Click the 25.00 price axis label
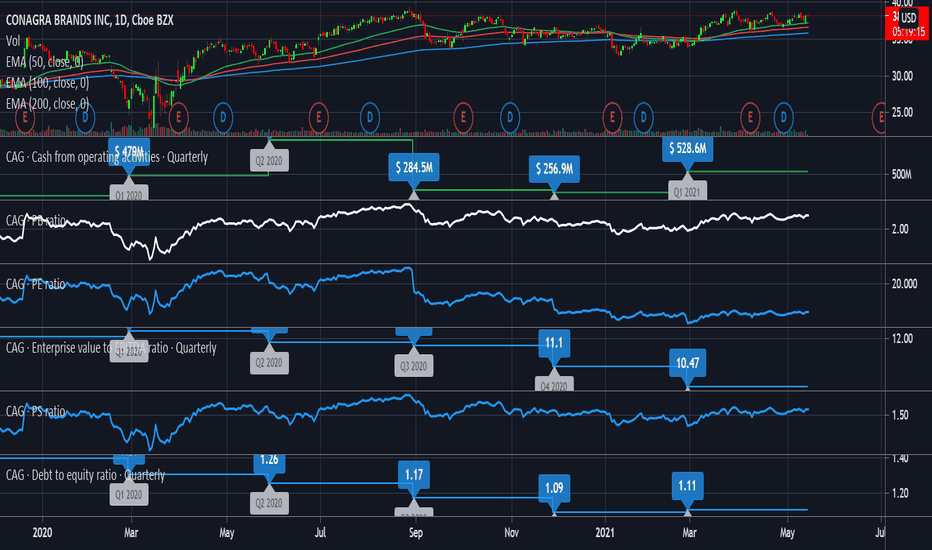932x550 pixels. click(x=901, y=112)
